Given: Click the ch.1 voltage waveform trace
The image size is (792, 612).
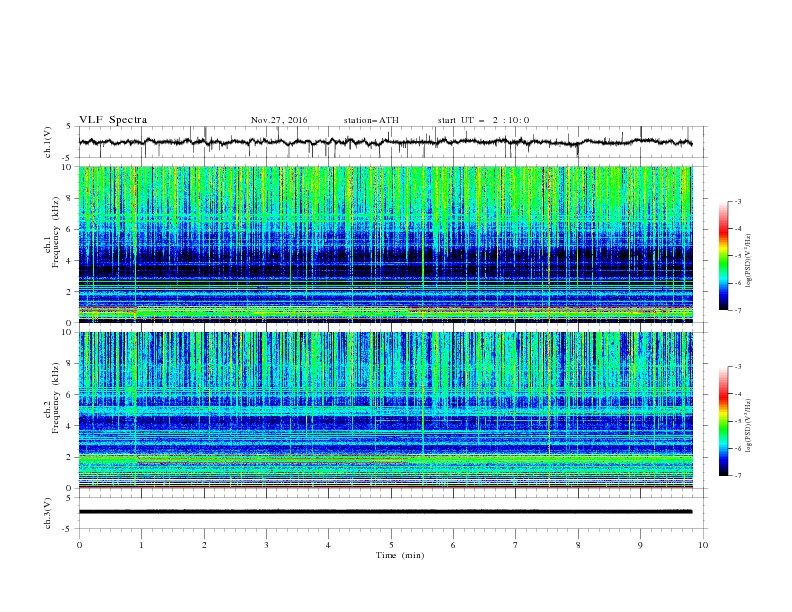Looking at the screenshot, I should 385,142.
